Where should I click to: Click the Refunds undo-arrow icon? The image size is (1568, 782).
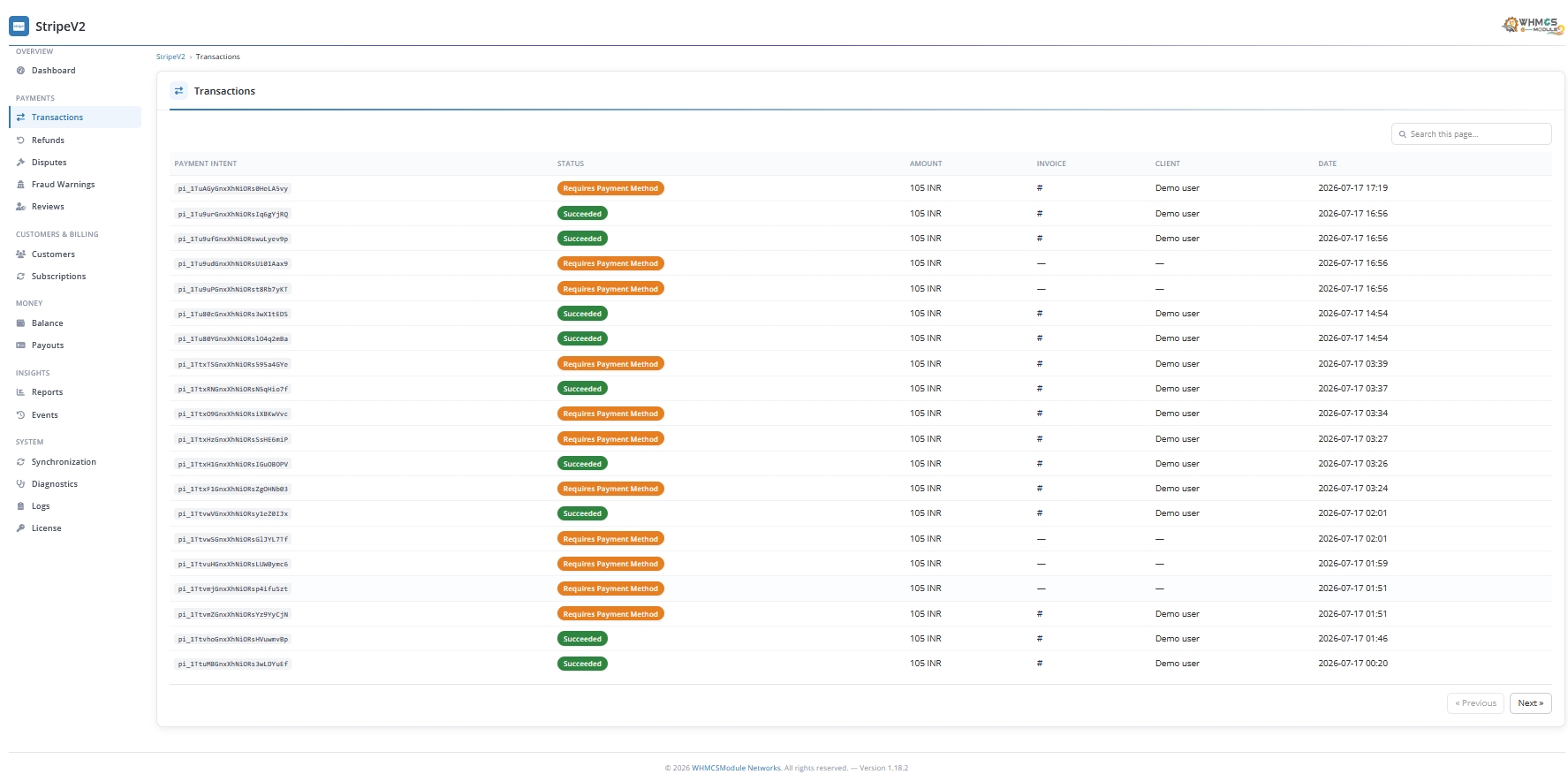20,140
